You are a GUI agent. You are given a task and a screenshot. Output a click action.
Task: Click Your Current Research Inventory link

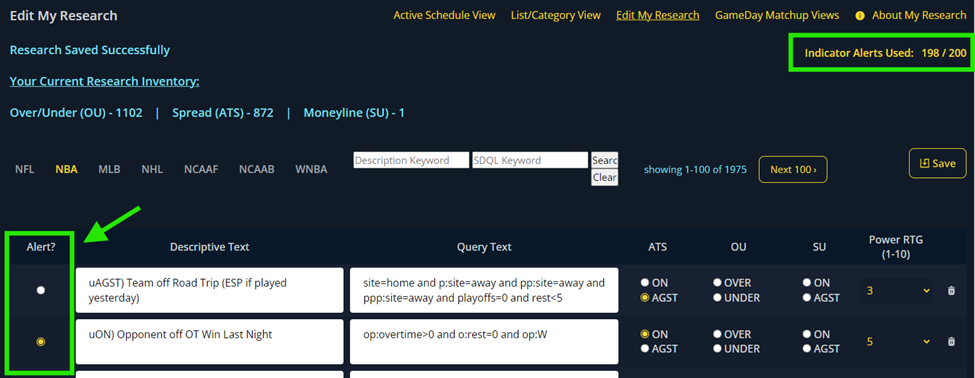[x=104, y=81]
